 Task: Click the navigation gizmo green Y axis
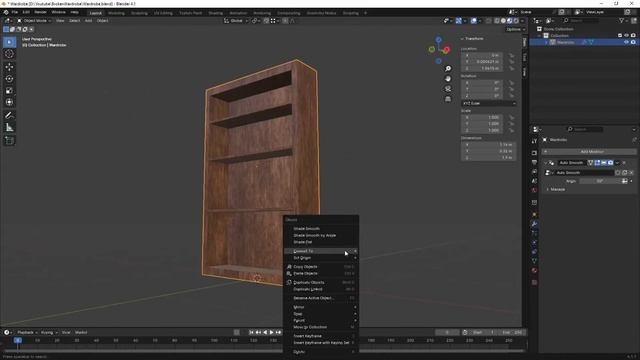[x=431, y=49]
